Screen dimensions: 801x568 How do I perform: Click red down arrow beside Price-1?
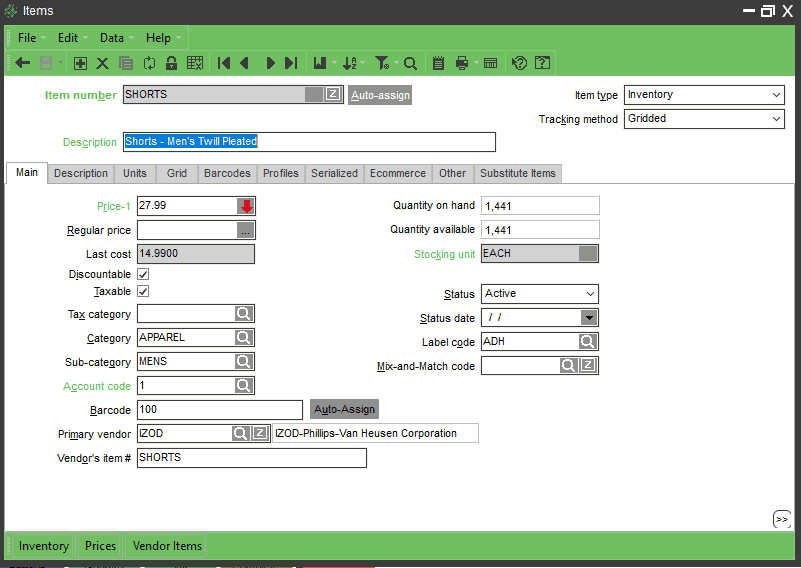[246, 206]
